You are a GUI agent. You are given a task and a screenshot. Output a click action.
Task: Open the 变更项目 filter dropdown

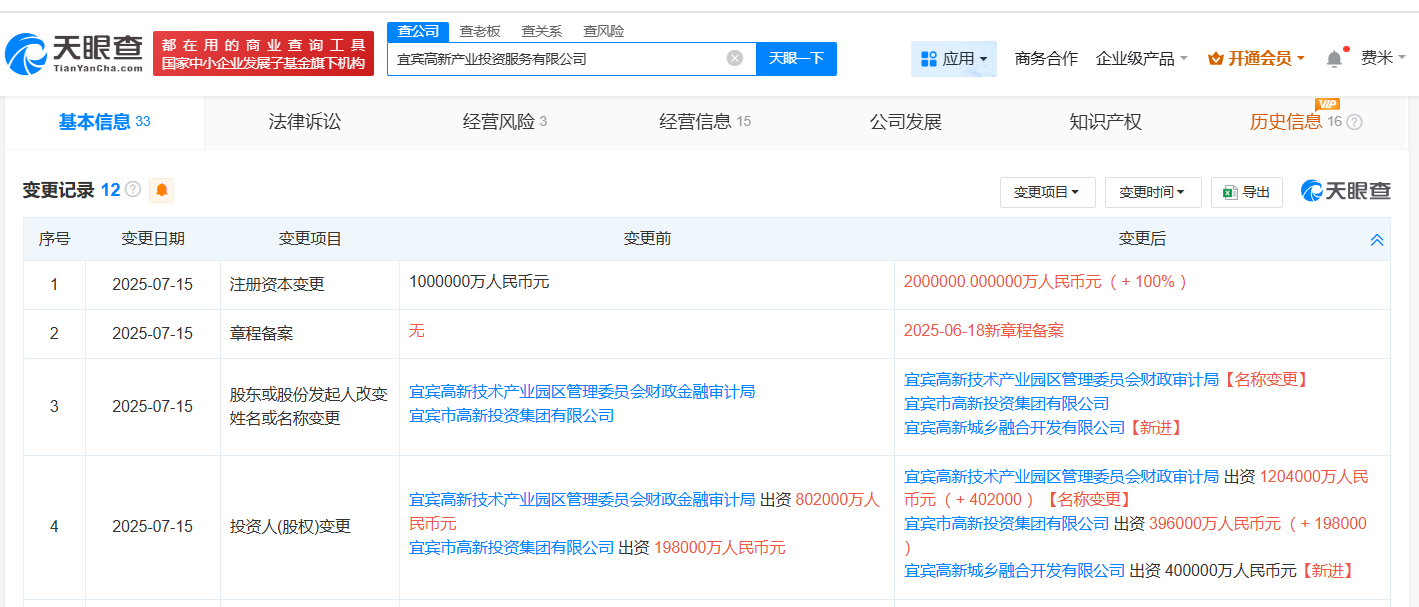[1046, 192]
